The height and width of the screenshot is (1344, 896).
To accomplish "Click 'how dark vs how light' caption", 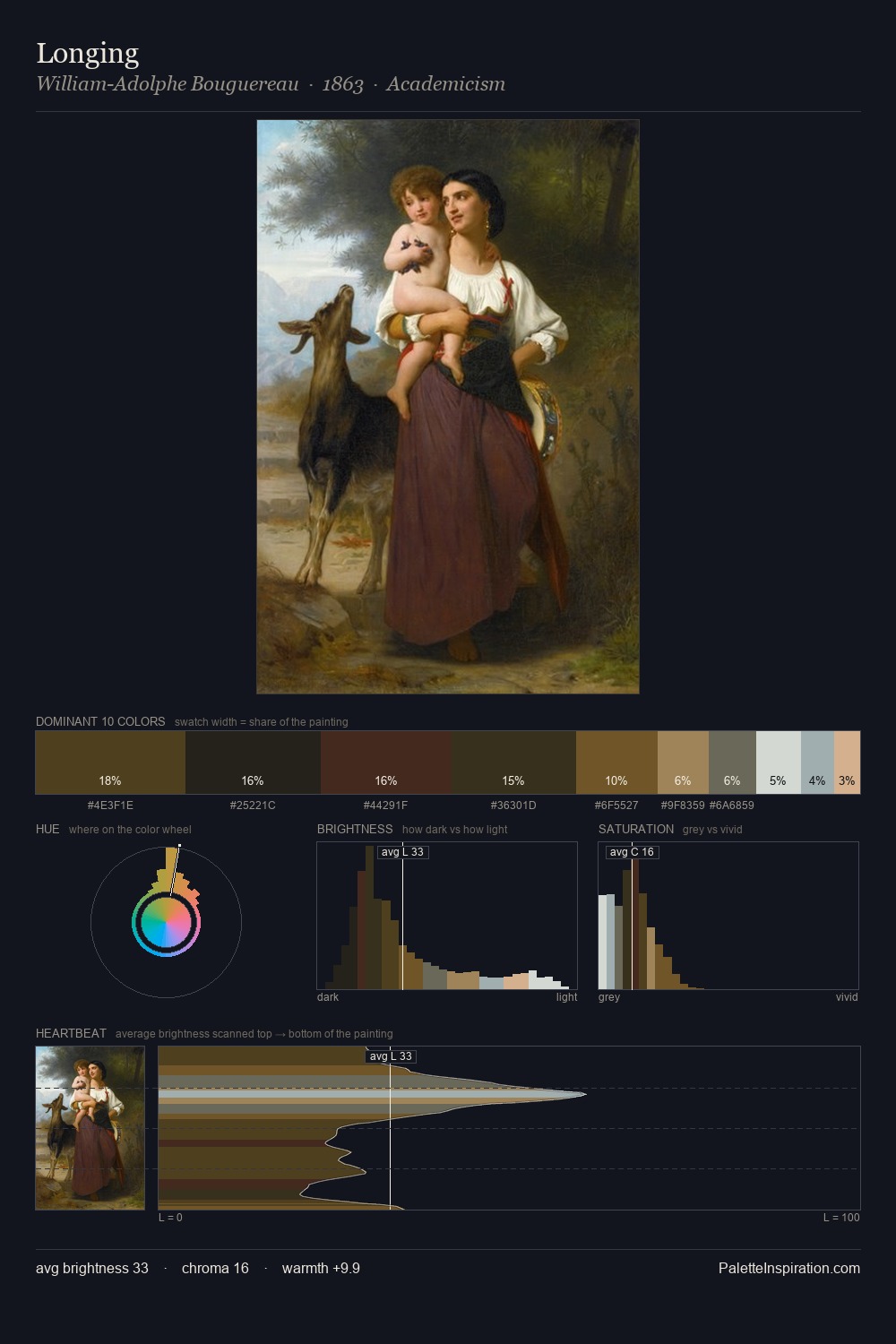I will [x=455, y=830].
